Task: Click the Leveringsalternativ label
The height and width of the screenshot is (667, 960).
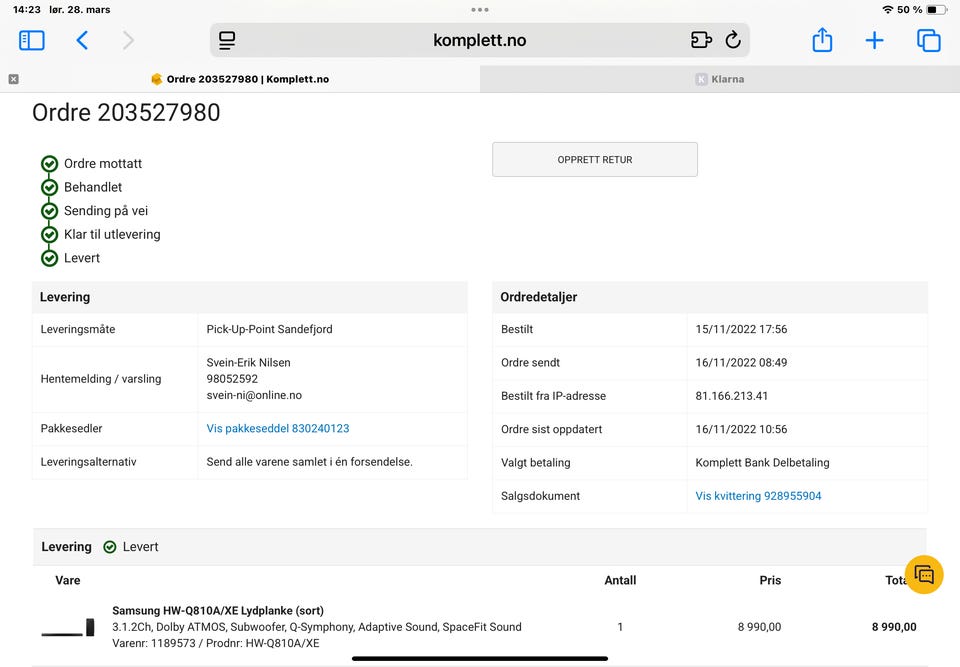Action: 88,462
